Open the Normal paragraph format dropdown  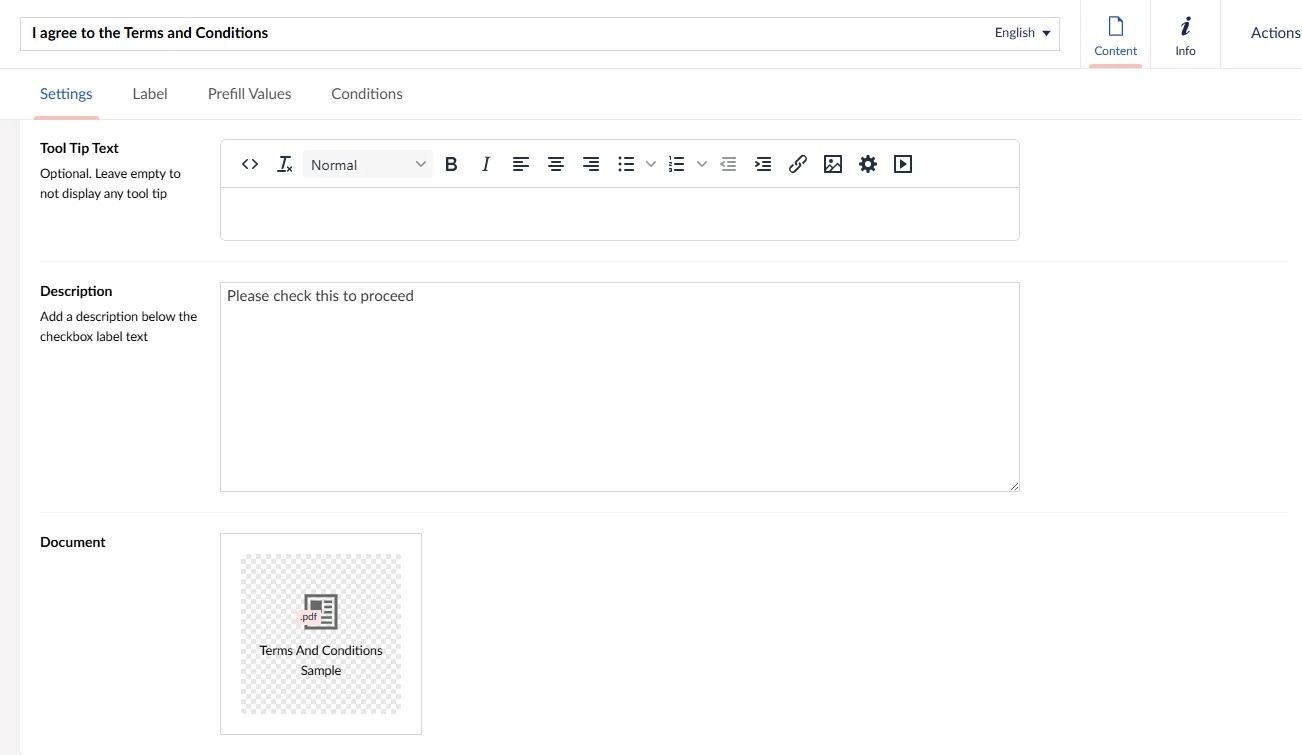point(367,164)
